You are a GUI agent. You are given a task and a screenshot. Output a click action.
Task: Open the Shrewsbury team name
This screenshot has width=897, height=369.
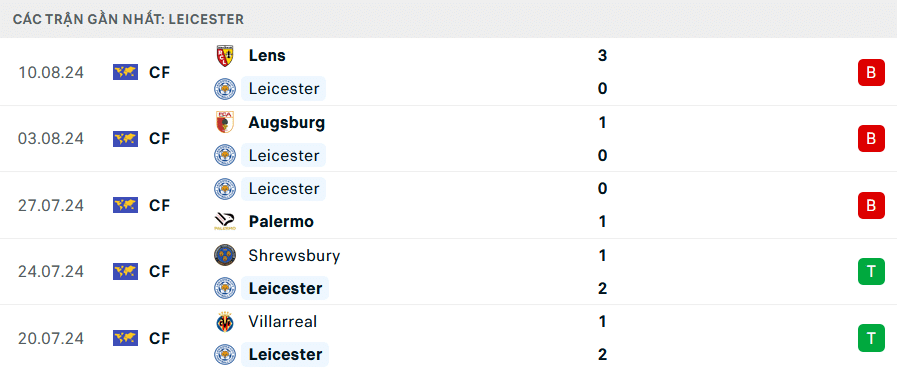[x=295, y=256]
